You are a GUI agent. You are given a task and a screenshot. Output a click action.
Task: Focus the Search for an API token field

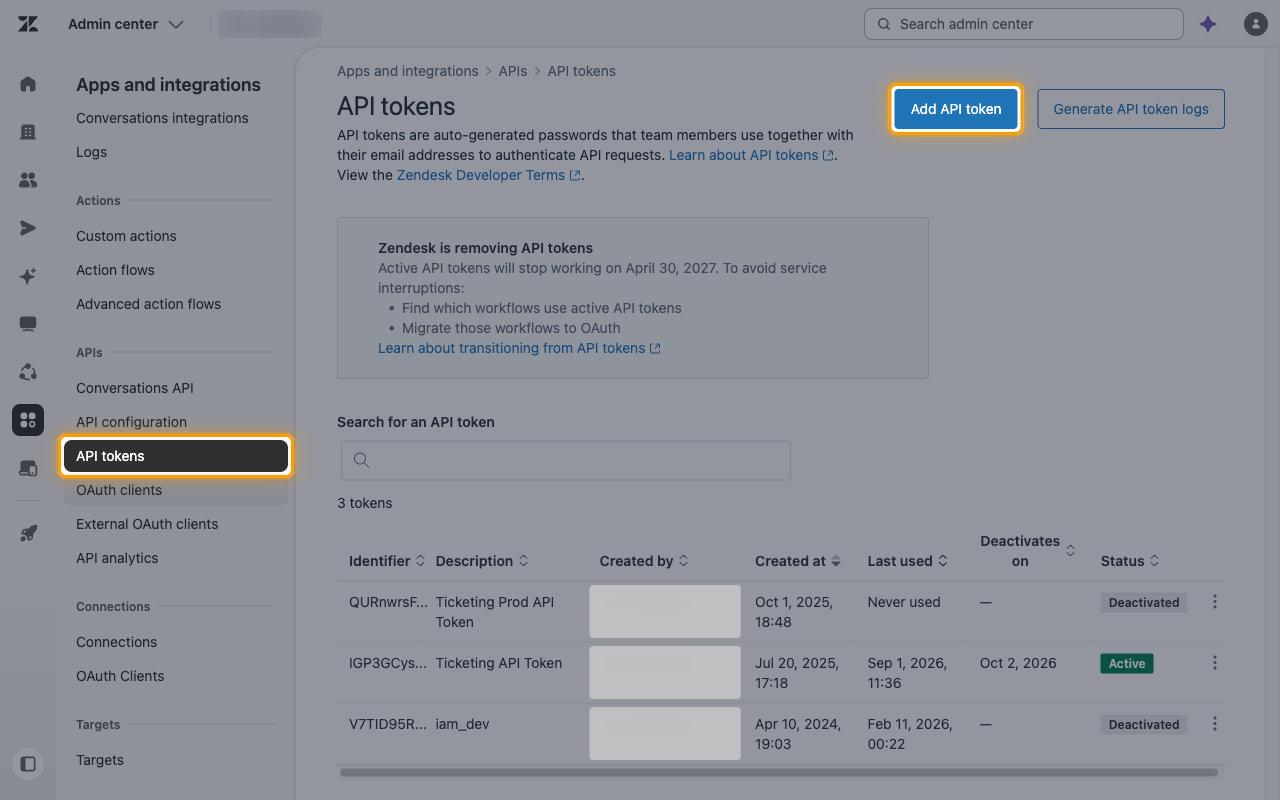pos(566,460)
